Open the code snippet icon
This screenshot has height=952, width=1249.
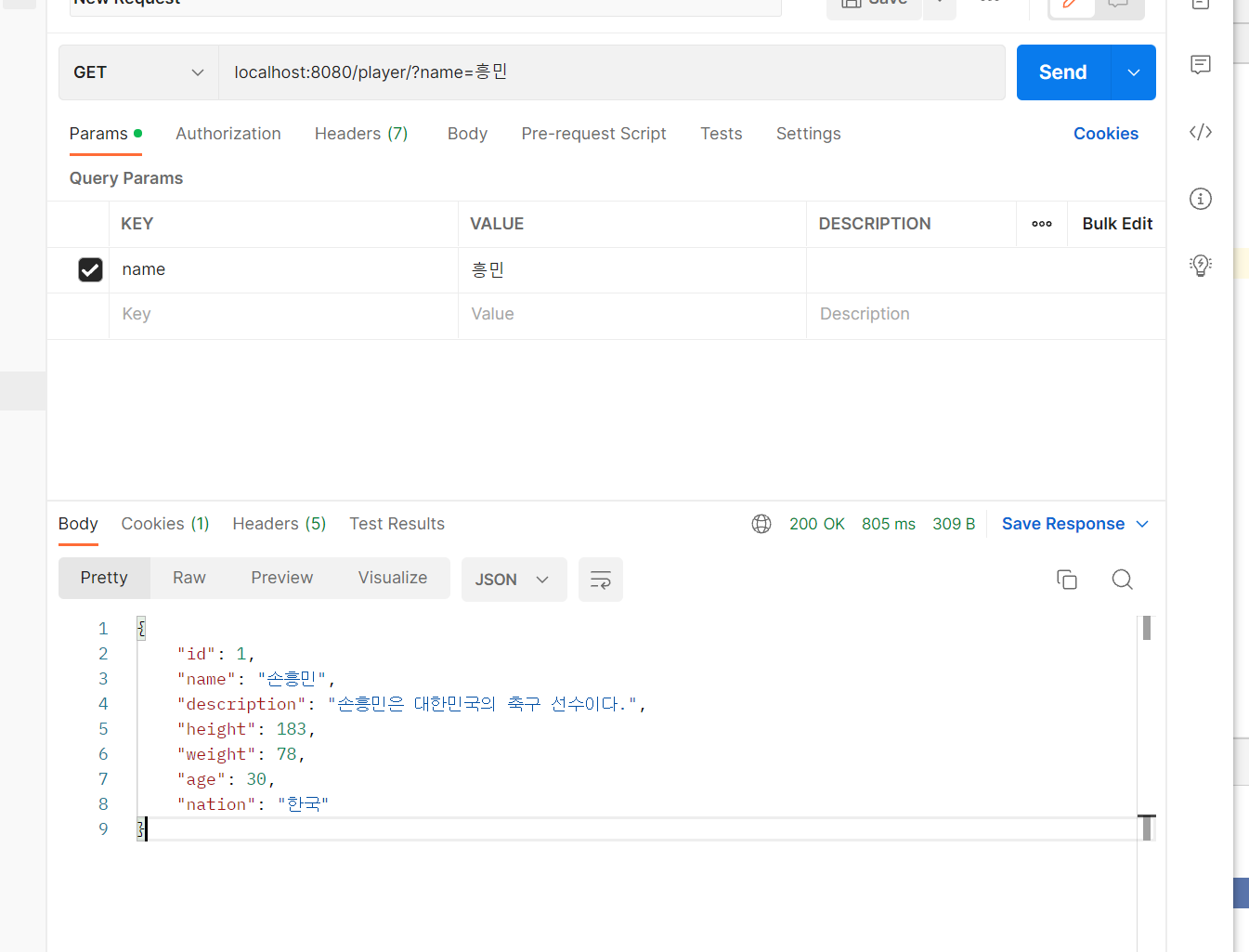(x=1200, y=132)
